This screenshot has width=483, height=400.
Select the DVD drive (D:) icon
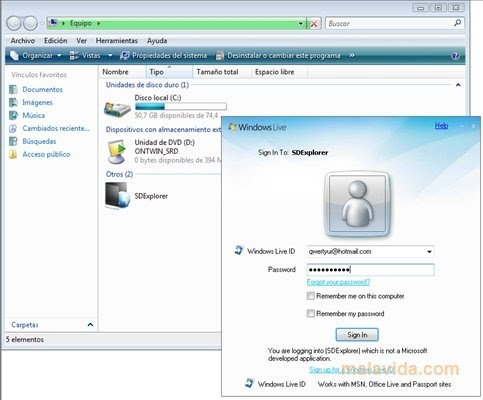pyautogui.click(x=117, y=152)
